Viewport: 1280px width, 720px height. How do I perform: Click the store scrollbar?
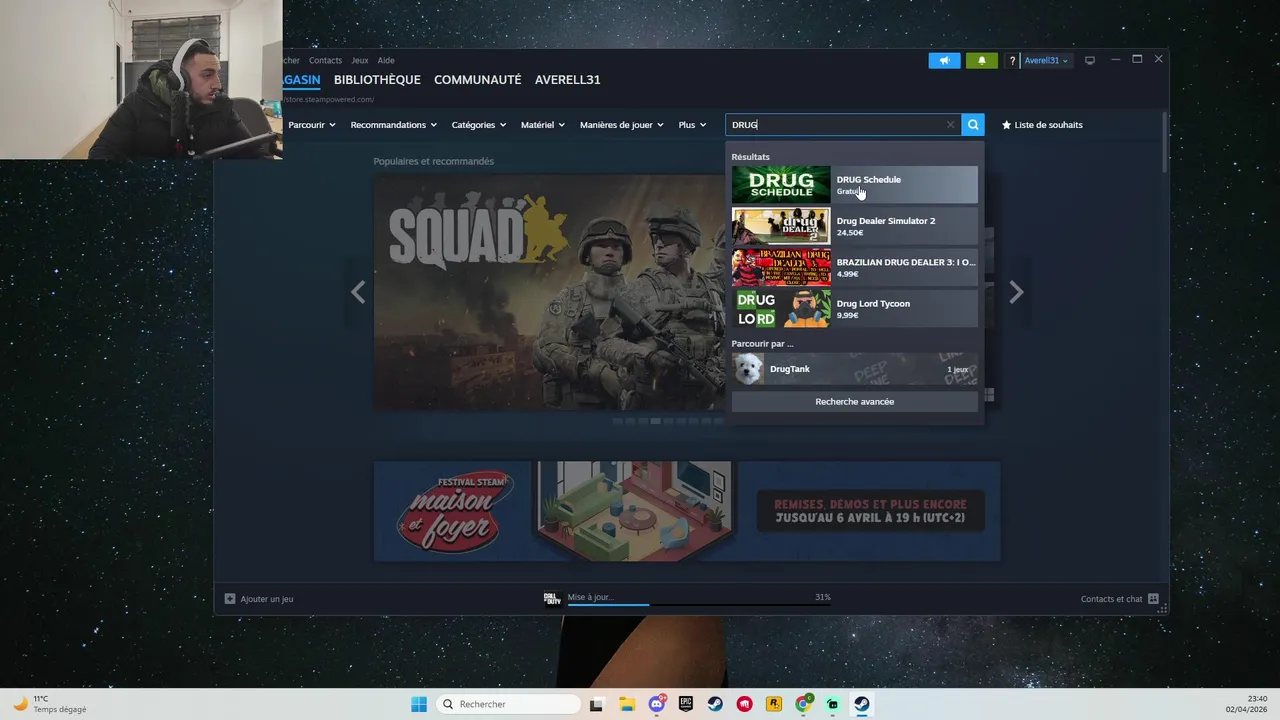tap(1163, 142)
